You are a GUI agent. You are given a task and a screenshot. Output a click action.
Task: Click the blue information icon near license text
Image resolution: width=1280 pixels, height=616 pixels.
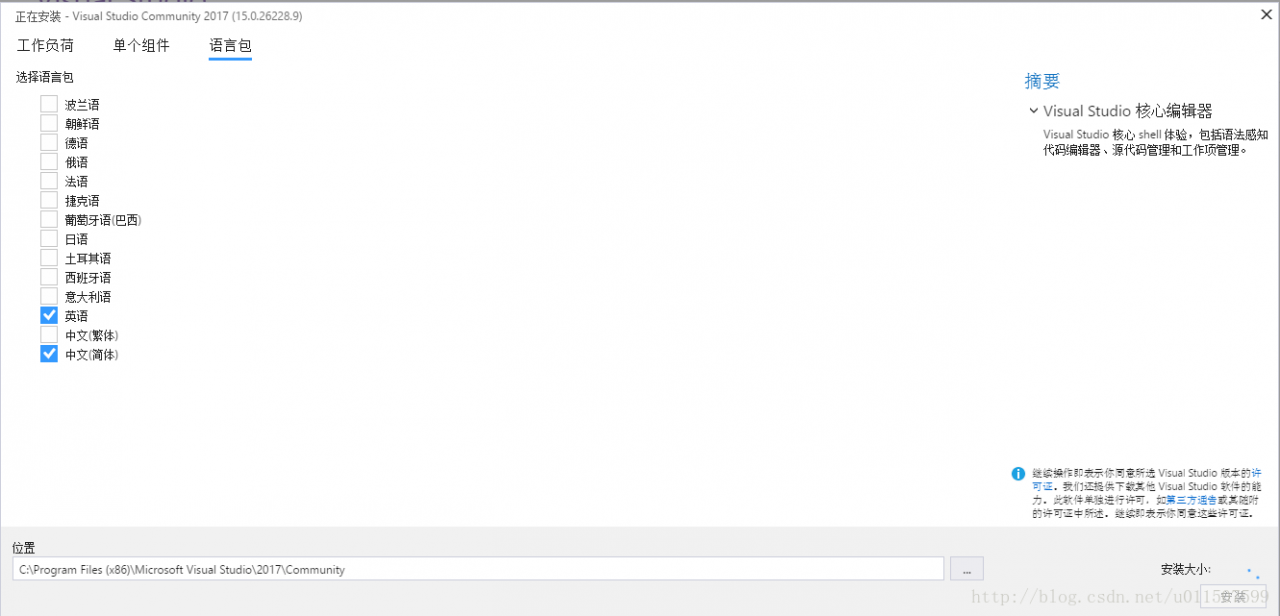click(x=1018, y=474)
